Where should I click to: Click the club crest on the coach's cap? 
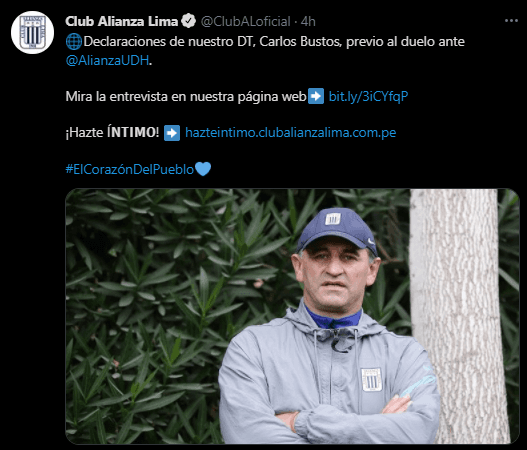333,219
